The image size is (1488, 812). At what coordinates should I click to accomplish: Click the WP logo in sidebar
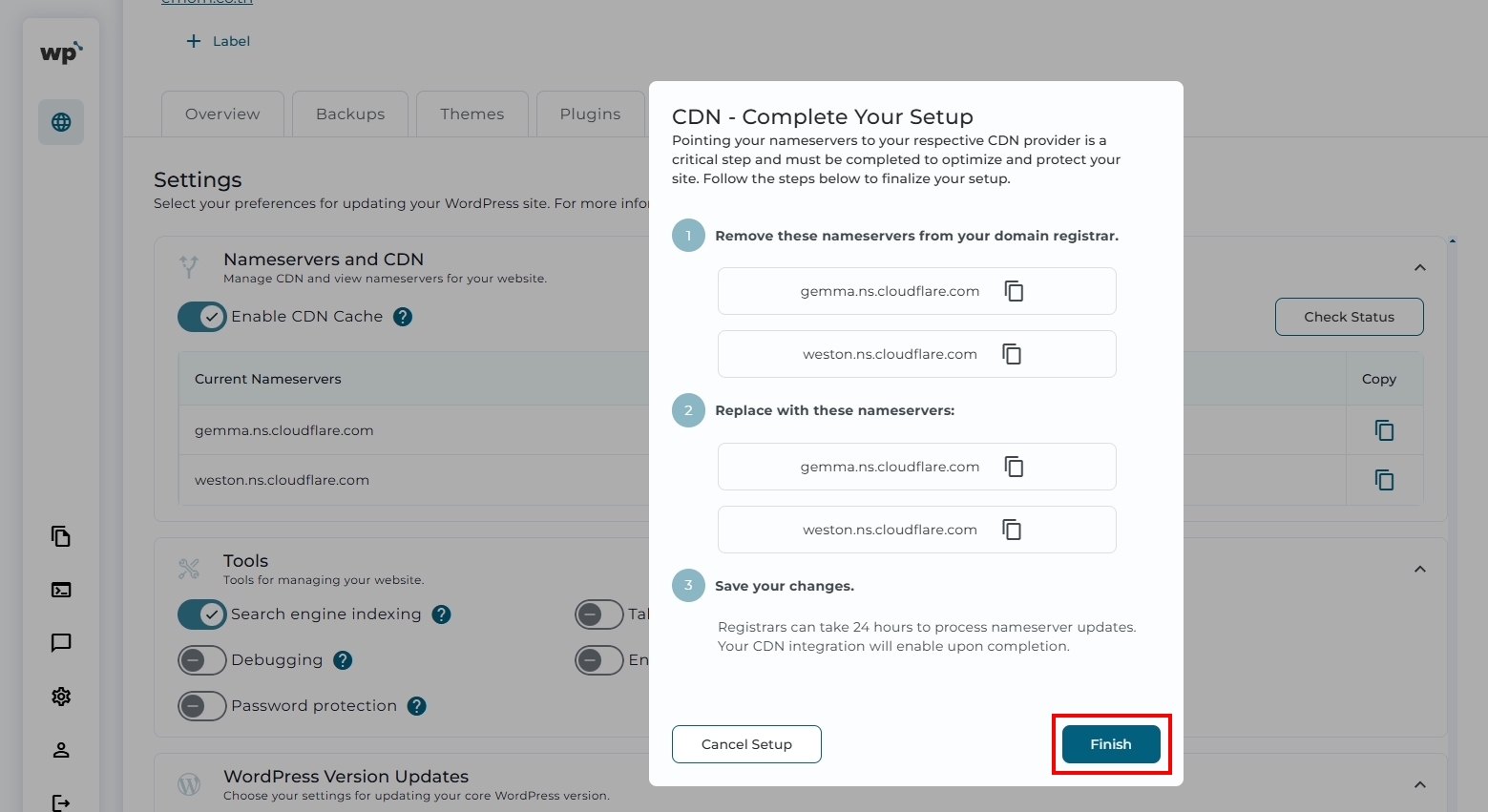[61, 52]
